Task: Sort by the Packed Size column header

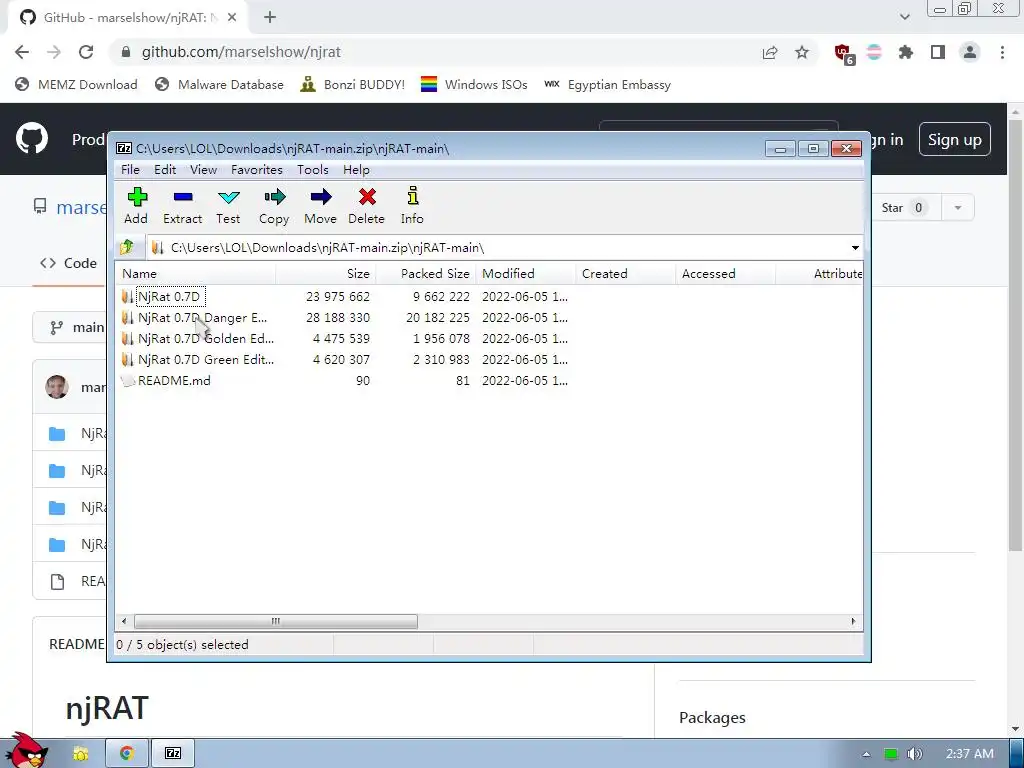Action: coord(425,274)
